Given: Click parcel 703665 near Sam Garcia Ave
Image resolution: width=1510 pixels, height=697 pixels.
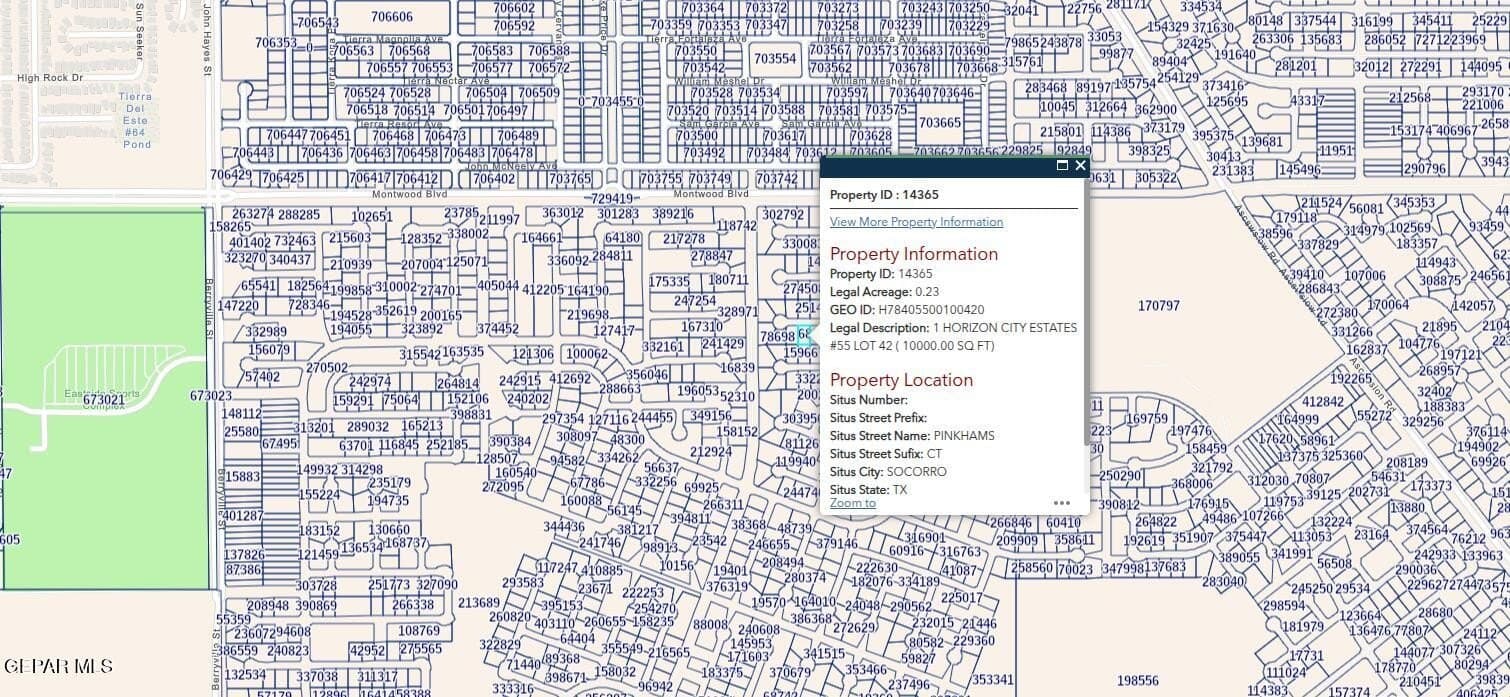Looking at the screenshot, I should 939,122.
